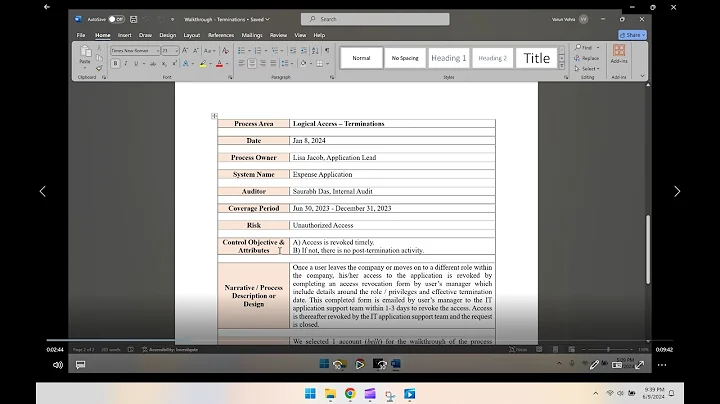Open the Line and Paragraph Spacing menu
This screenshot has height=404, width=720.
pos(287,63)
